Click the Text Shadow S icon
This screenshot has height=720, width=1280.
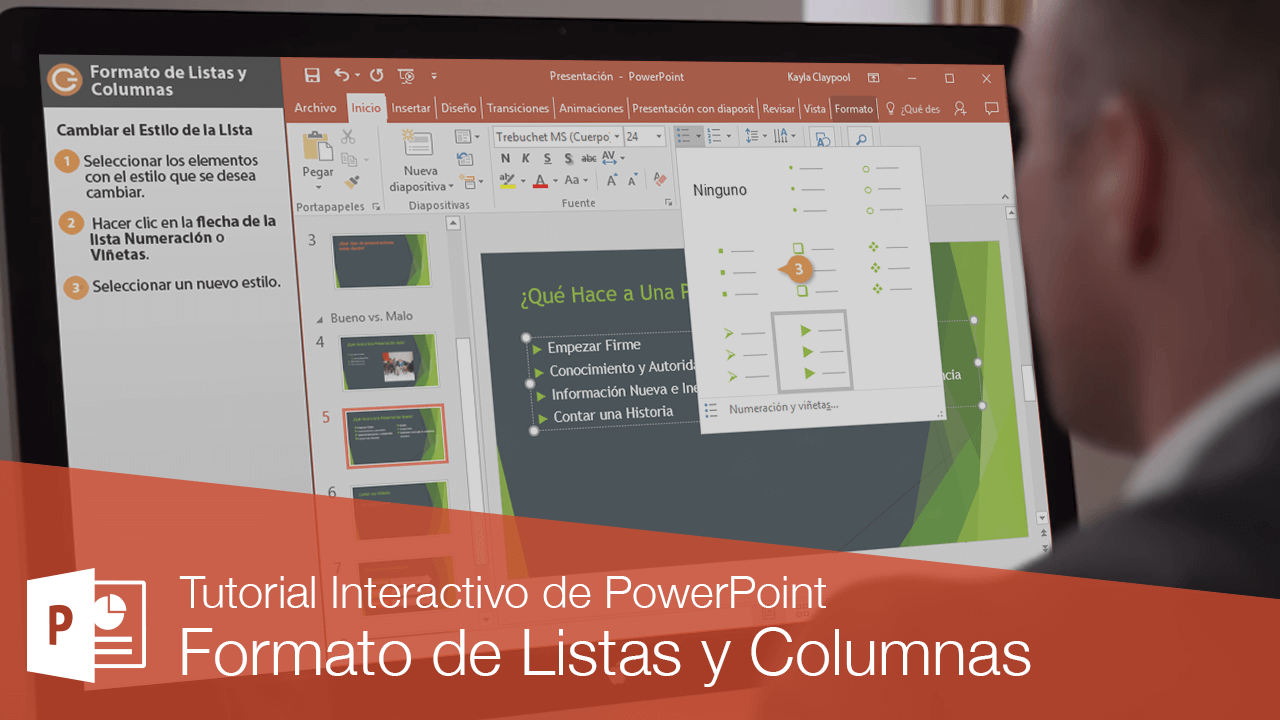pos(569,158)
